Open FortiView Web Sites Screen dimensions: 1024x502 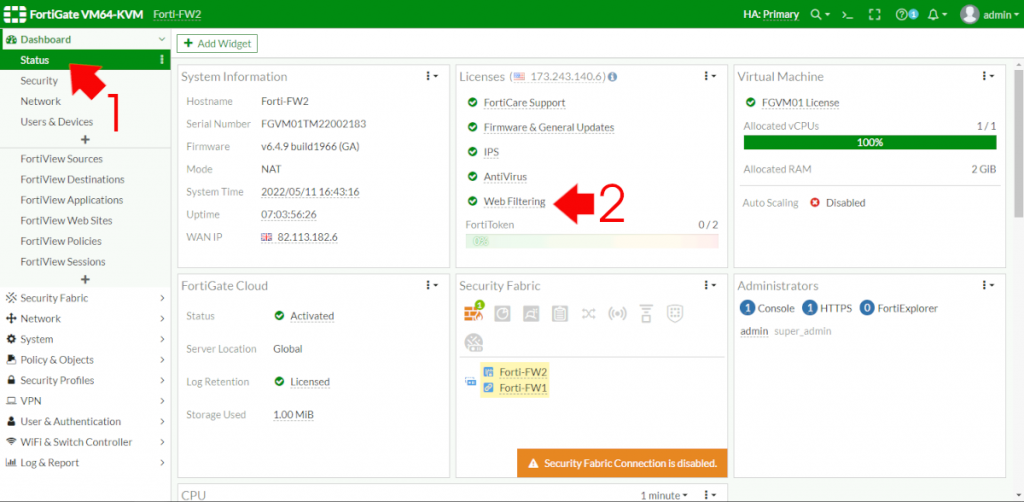pos(67,221)
